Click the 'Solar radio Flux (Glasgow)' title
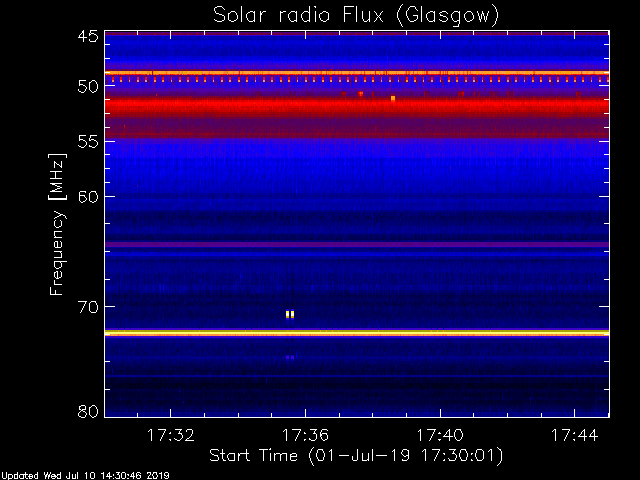 coord(356,16)
